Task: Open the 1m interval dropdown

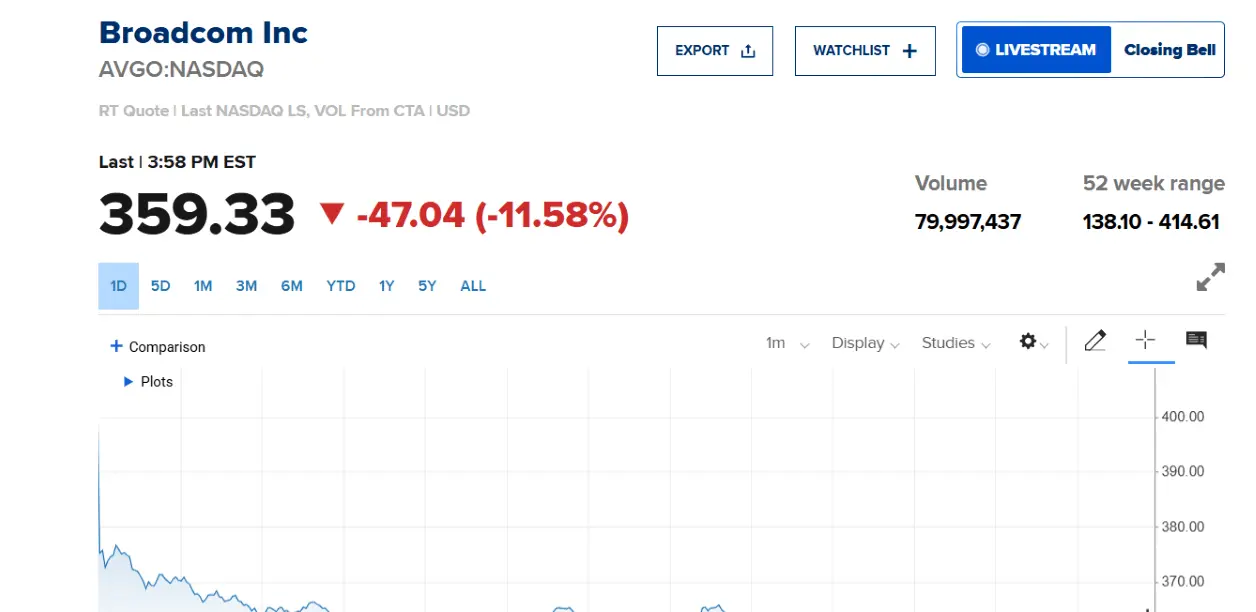Action: pyautogui.click(x=787, y=343)
